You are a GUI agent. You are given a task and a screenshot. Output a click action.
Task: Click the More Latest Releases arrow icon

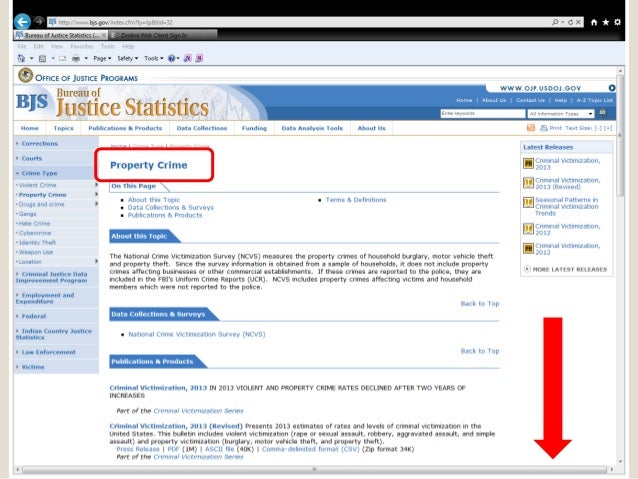pos(527,269)
